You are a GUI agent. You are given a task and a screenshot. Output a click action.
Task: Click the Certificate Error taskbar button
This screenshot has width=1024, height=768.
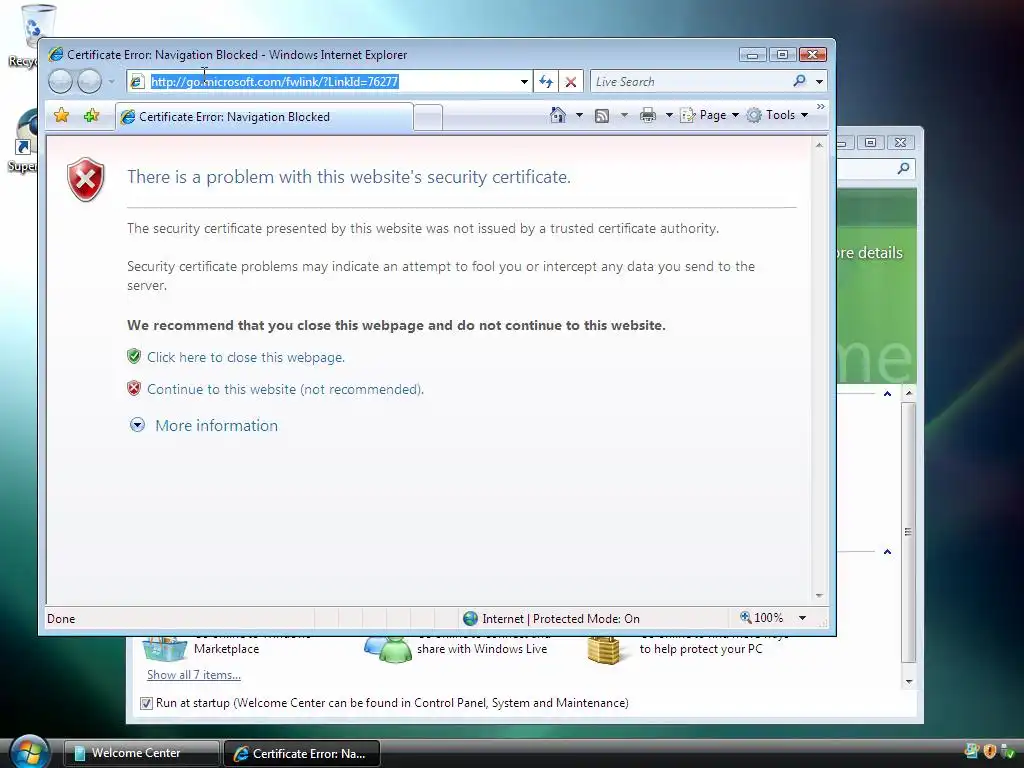point(302,754)
